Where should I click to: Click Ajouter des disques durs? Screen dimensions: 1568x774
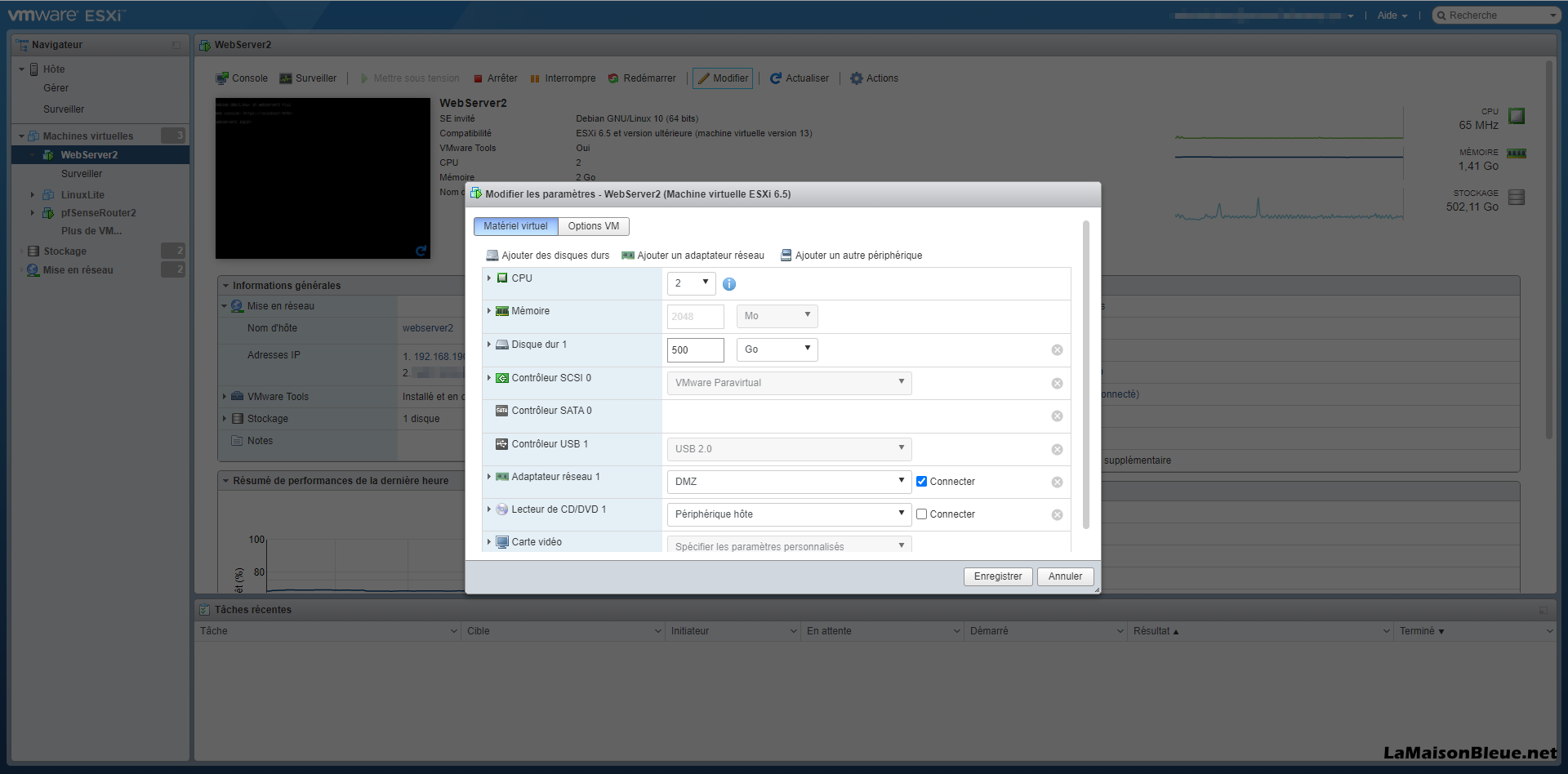(x=547, y=256)
